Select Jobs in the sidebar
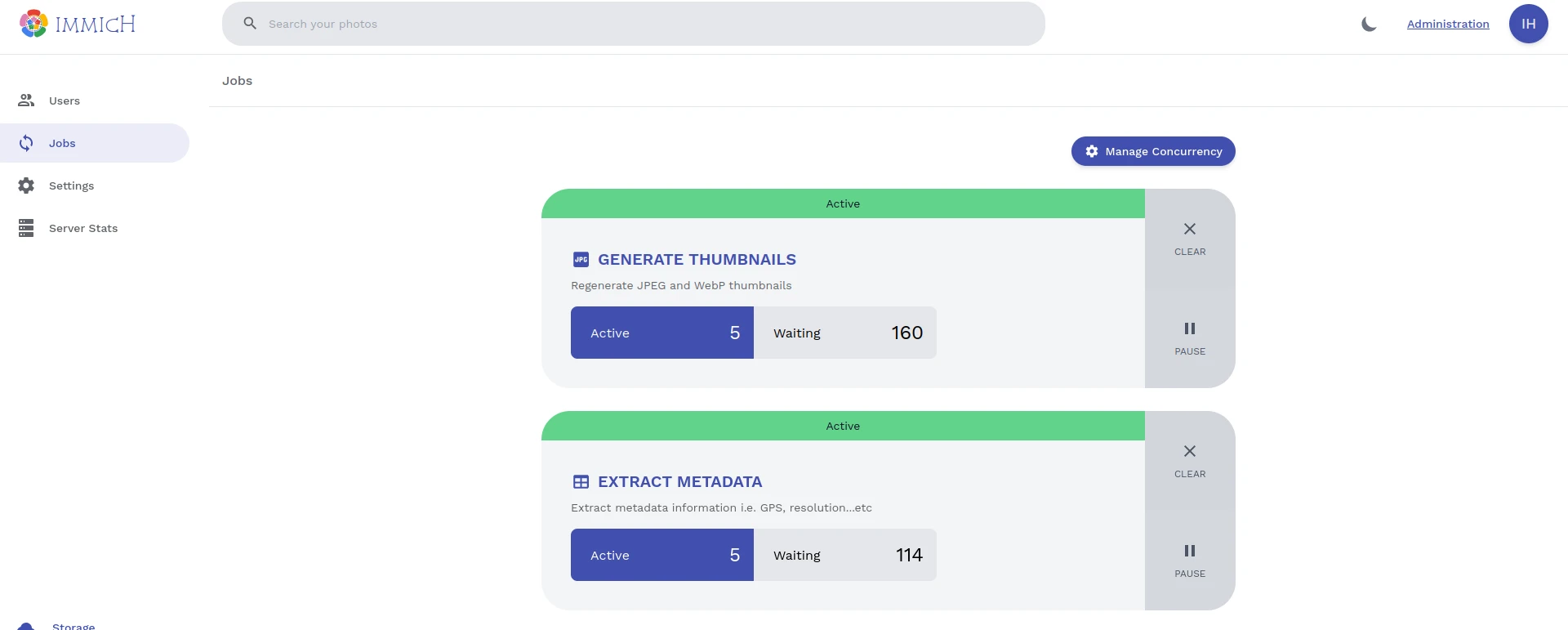The height and width of the screenshot is (630, 1568). coord(62,143)
